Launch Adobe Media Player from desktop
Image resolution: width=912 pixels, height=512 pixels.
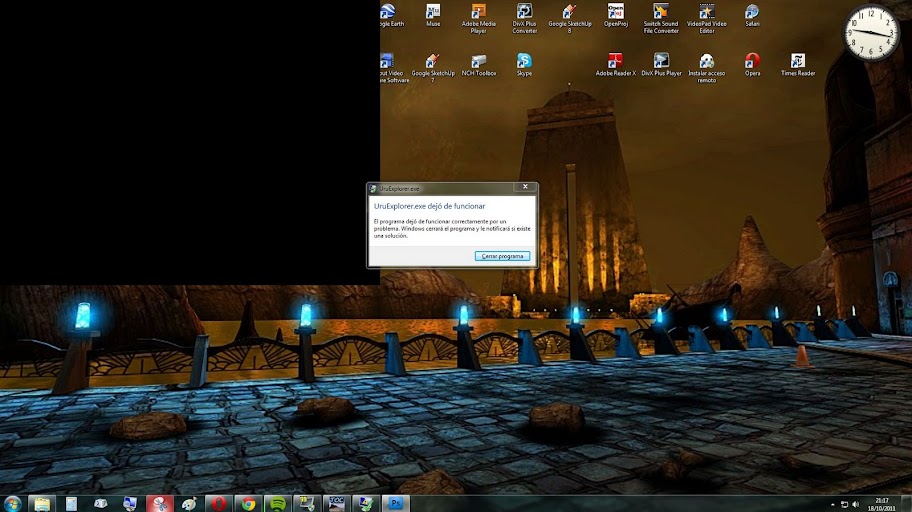[x=479, y=19]
